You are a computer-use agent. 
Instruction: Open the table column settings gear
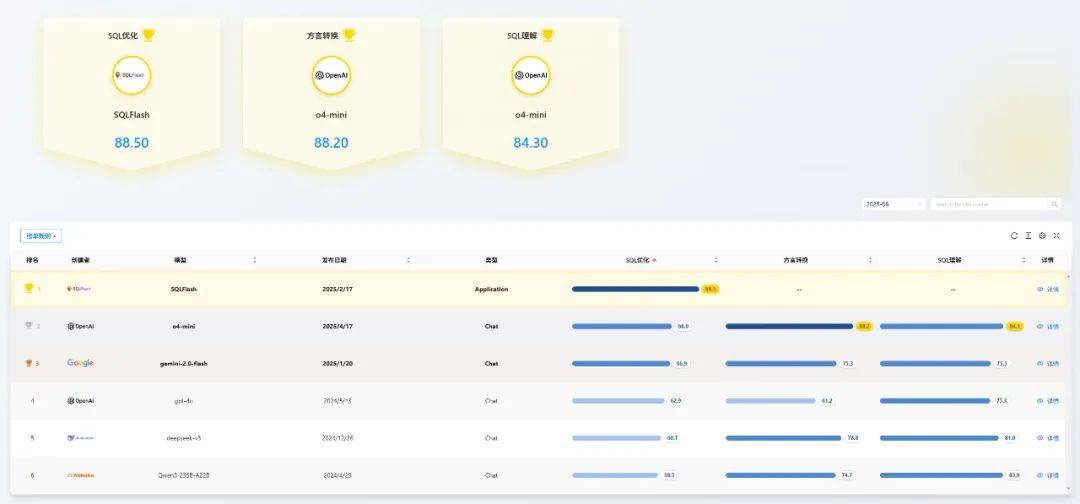pos(1042,235)
